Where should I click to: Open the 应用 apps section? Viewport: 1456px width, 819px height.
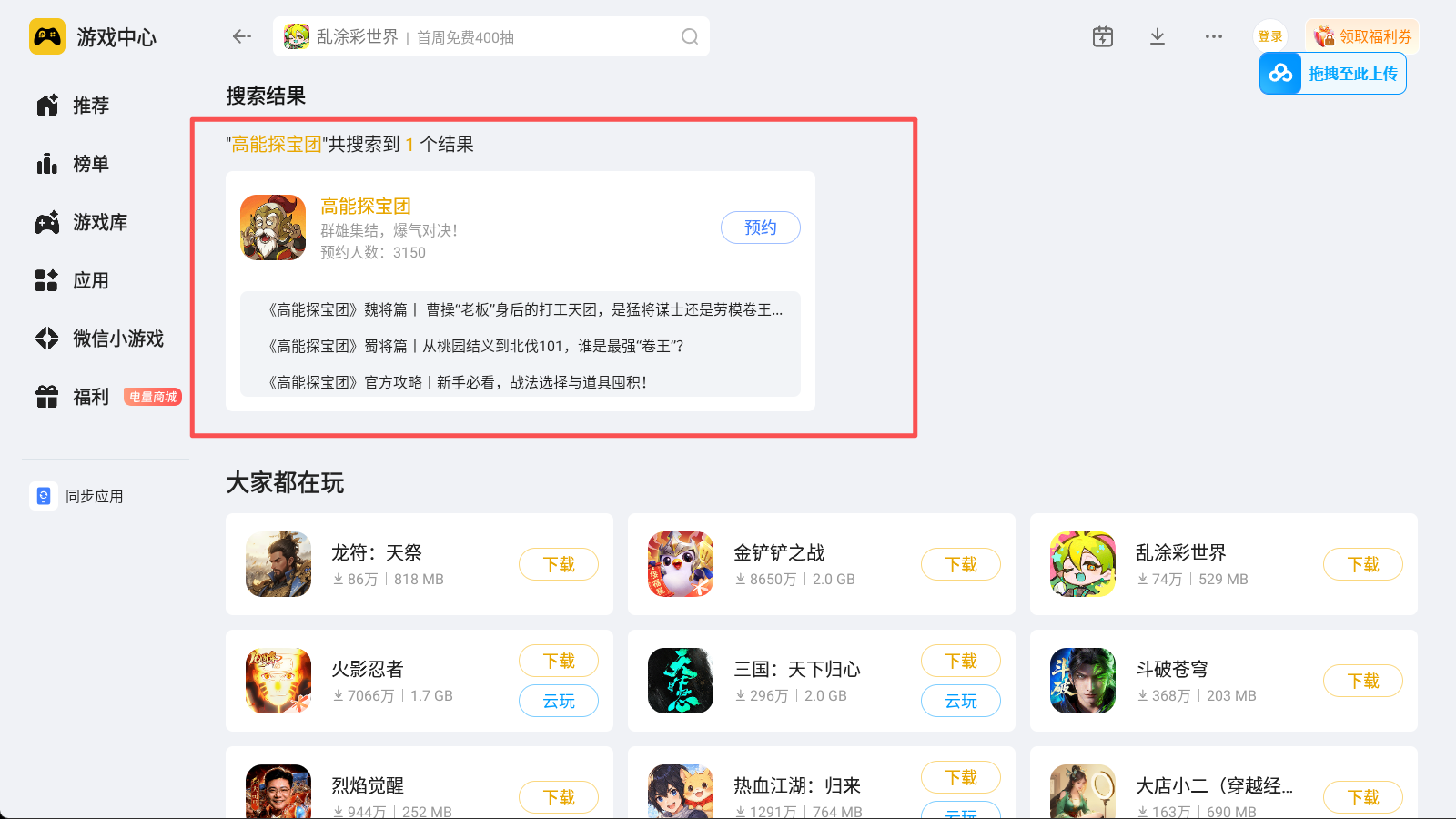[73, 280]
